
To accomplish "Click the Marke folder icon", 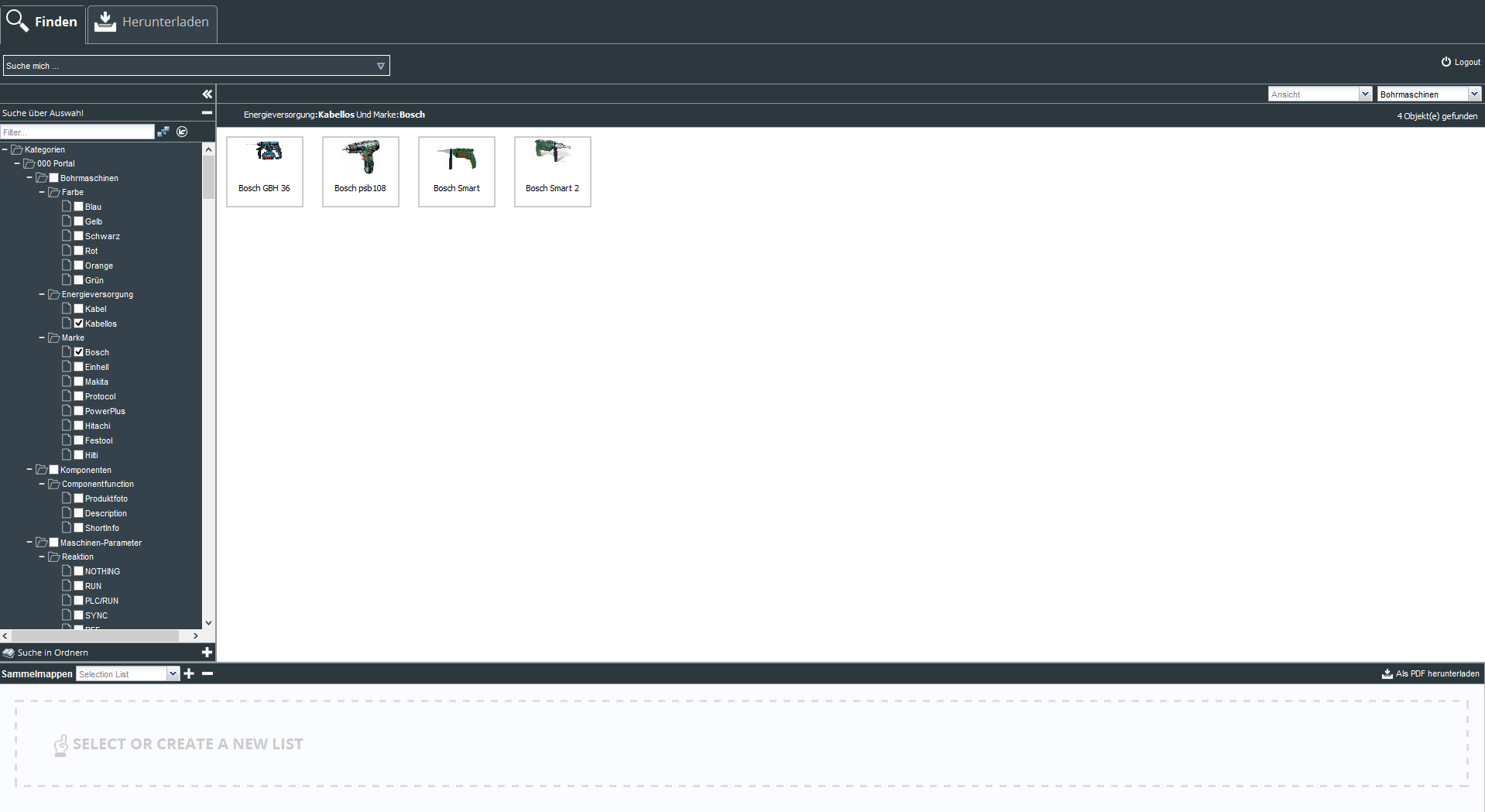I will pyautogui.click(x=54, y=337).
